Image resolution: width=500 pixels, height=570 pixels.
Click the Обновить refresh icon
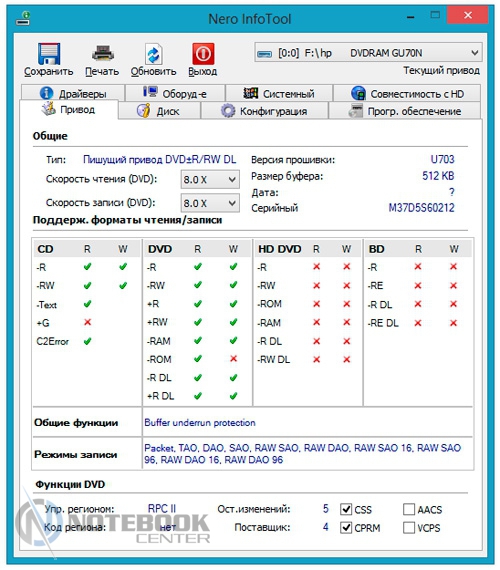point(153,54)
